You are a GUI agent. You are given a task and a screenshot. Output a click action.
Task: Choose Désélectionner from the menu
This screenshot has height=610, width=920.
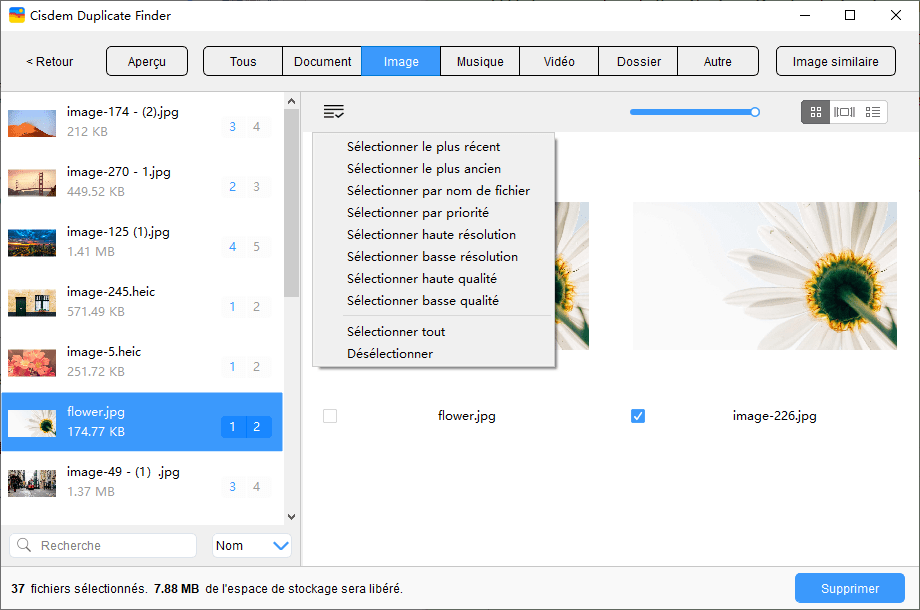pos(389,354)
